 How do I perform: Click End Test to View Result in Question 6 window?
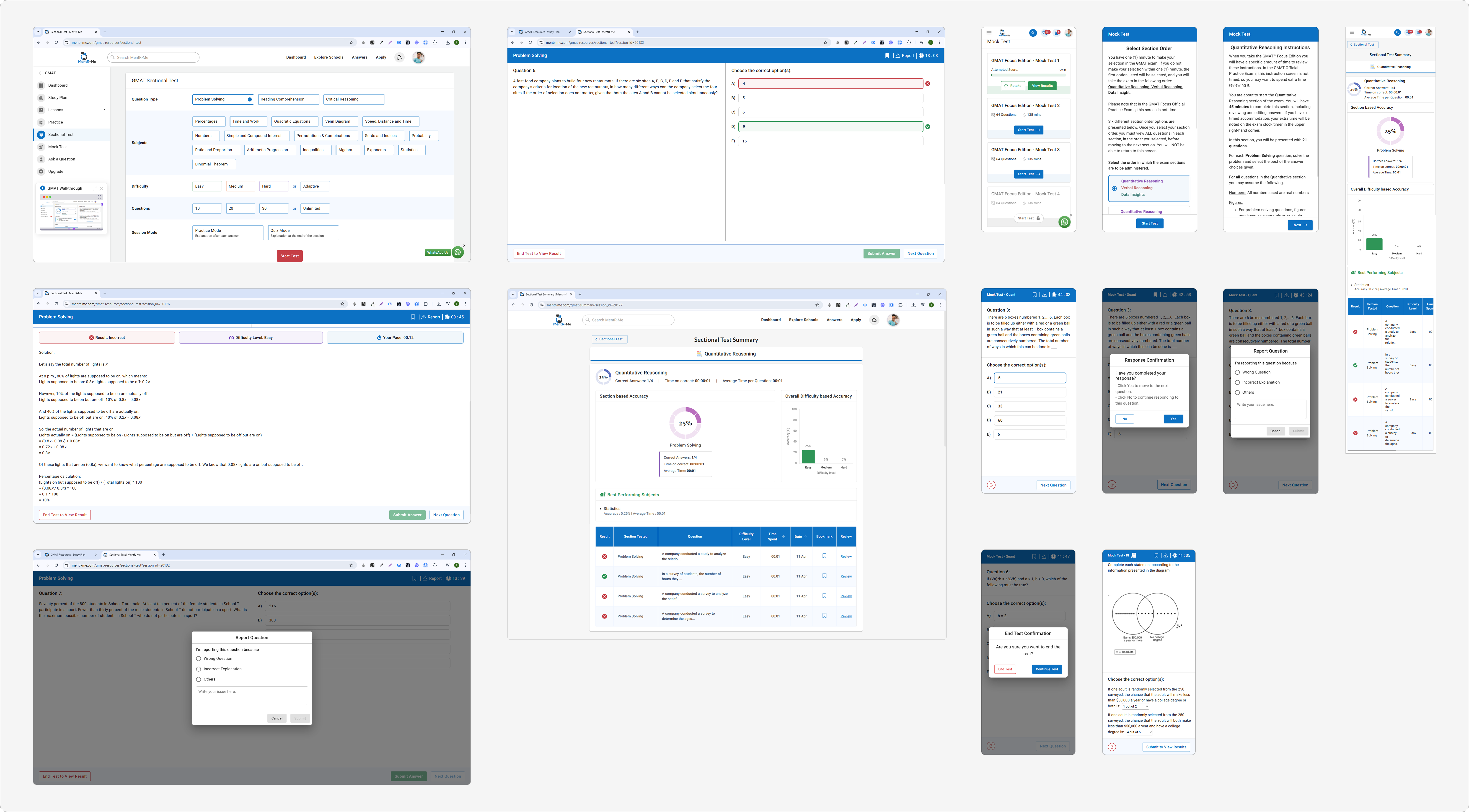[x=539, y=254]
